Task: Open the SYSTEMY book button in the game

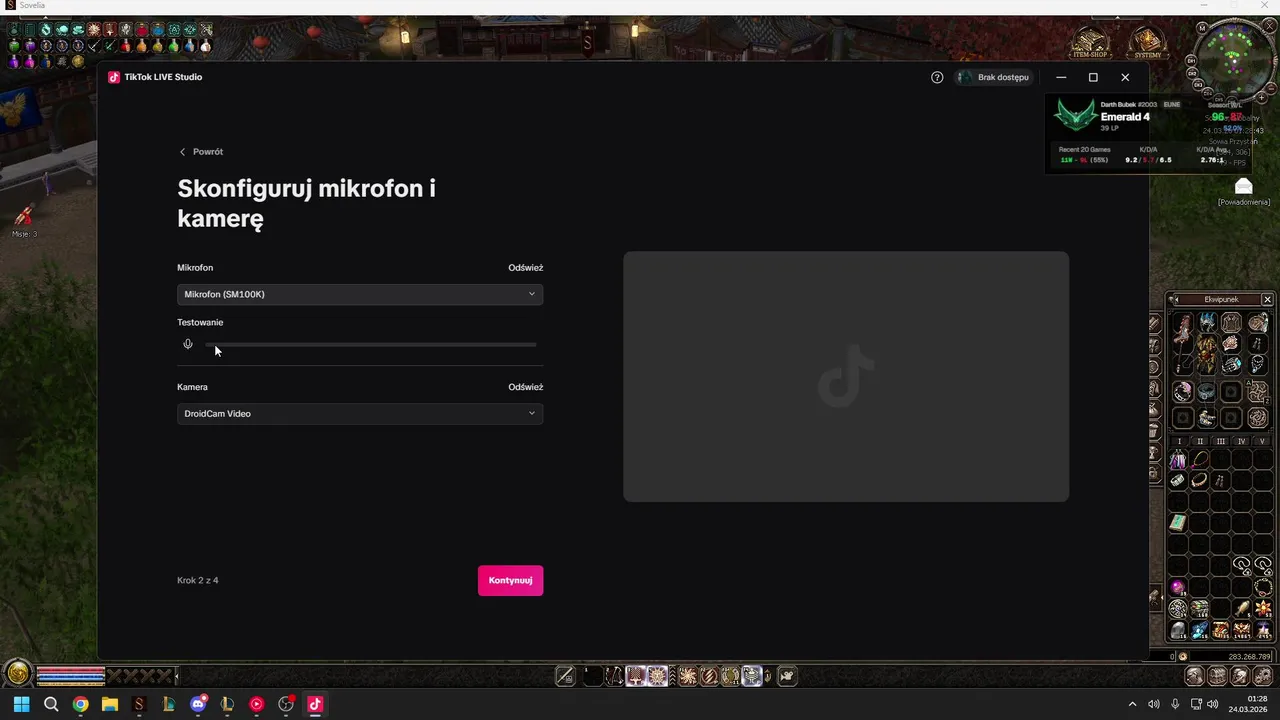Action: pyautogui.click(x=1148, y=42)
